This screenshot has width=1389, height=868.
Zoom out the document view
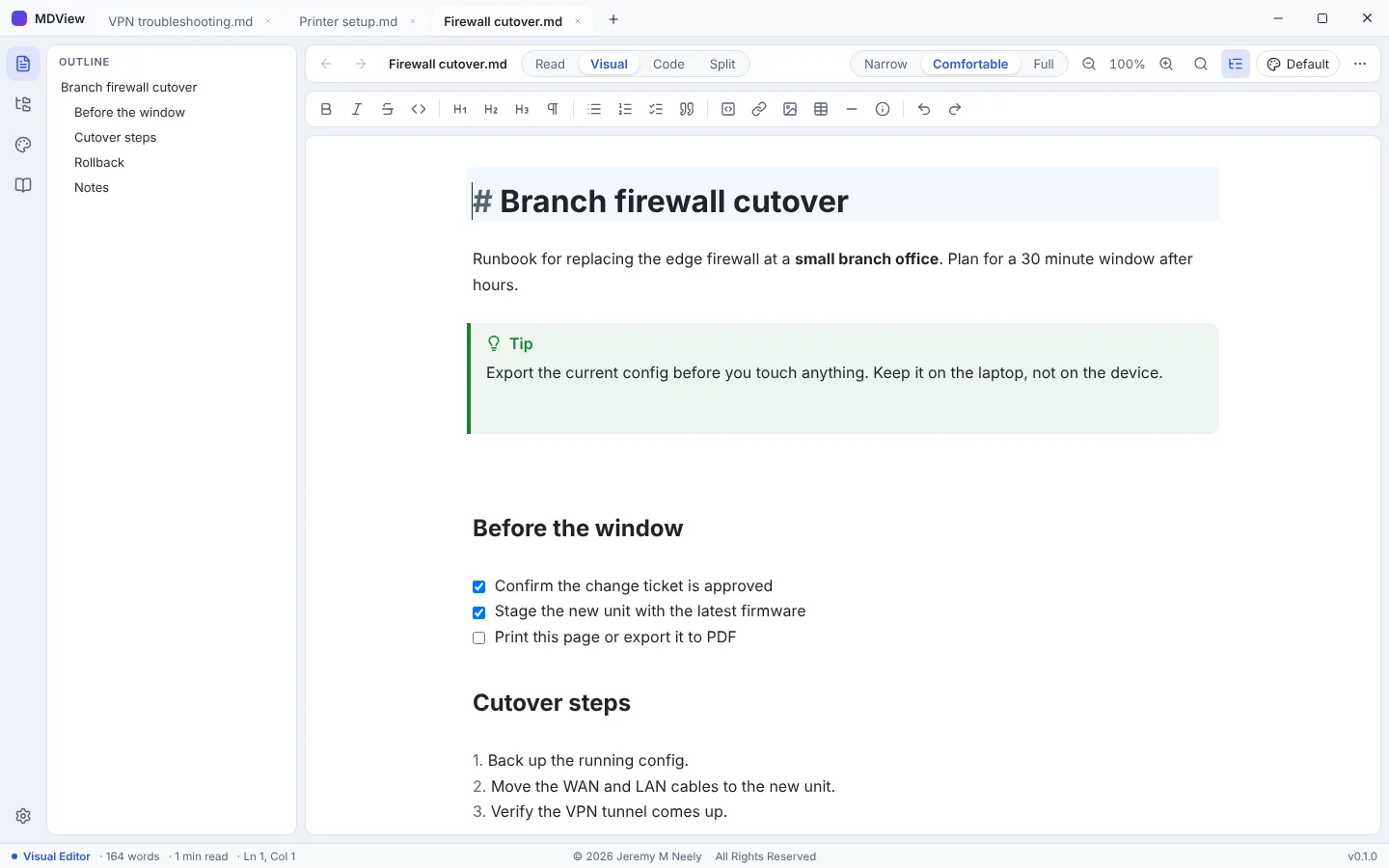coord(1089,64)
